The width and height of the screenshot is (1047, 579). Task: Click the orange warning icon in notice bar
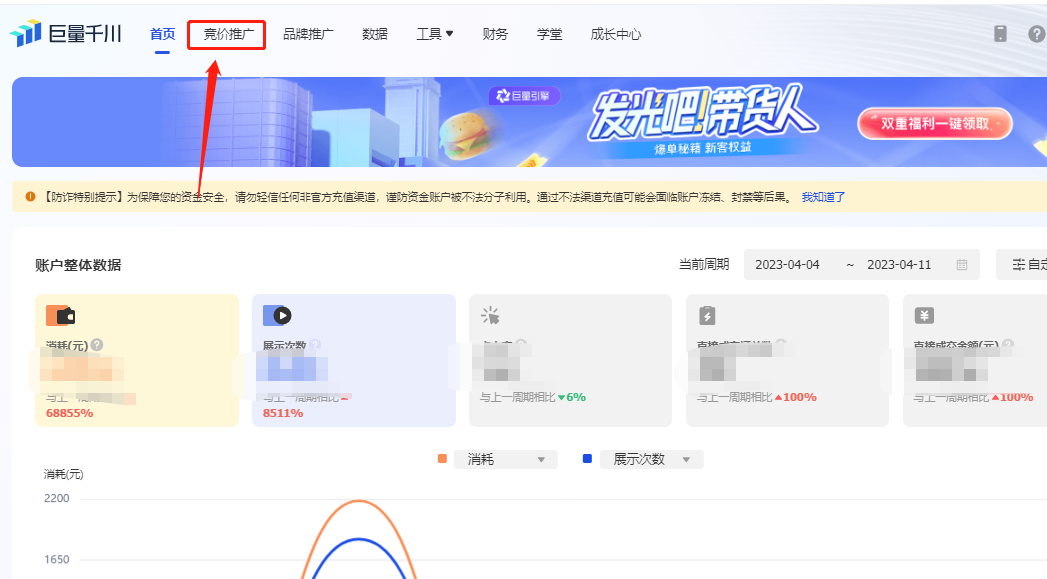(x=30, y=196)
